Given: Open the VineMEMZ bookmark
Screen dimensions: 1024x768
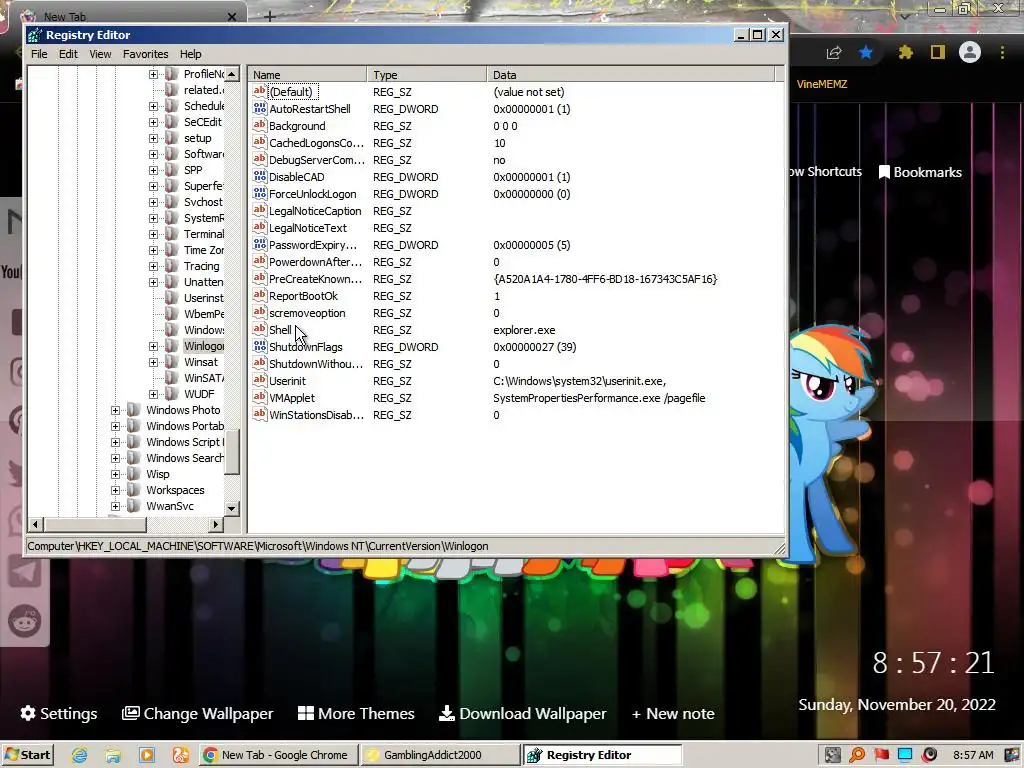Looking at the screenshot, I should pos(822,84).
